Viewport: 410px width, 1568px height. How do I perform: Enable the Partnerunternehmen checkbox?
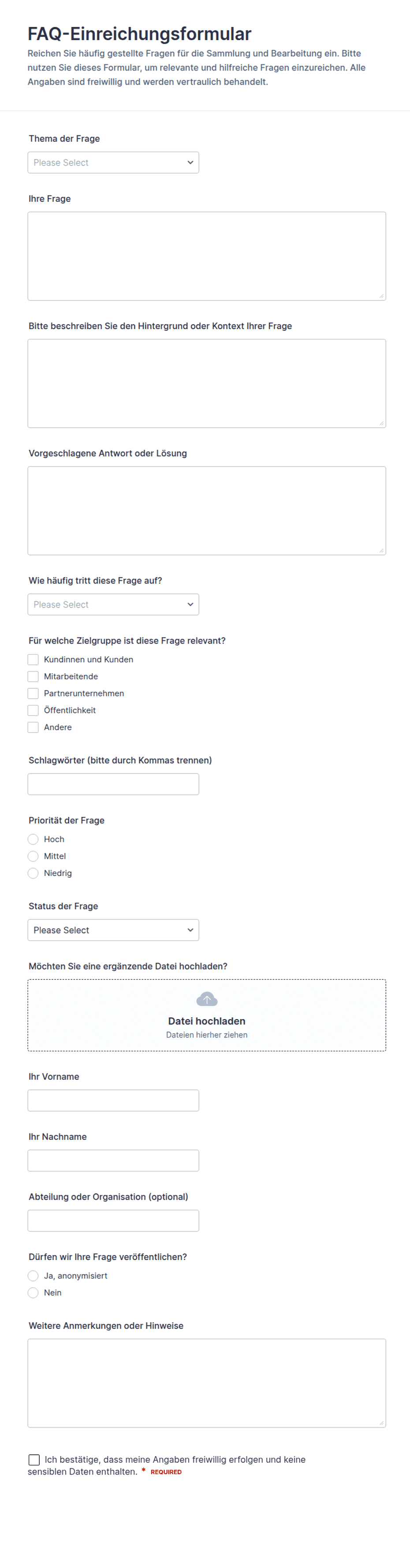[33, 693]
